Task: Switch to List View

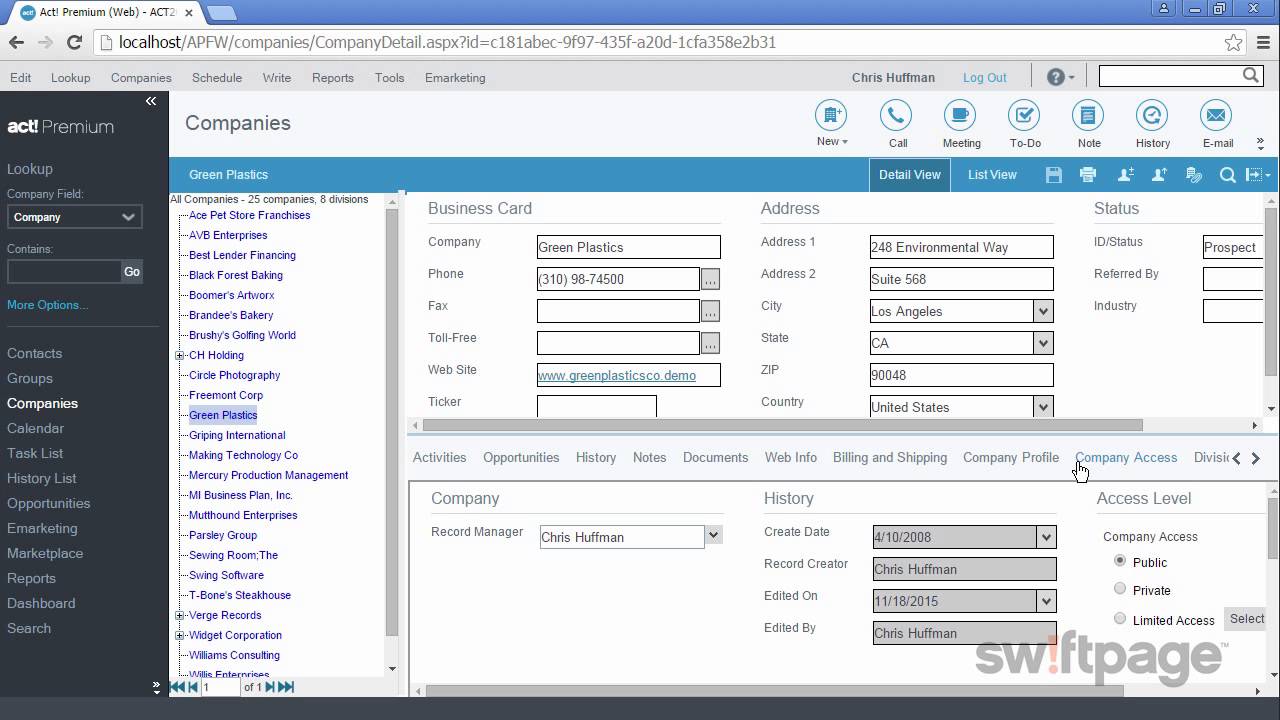Action: coord(992,174)
